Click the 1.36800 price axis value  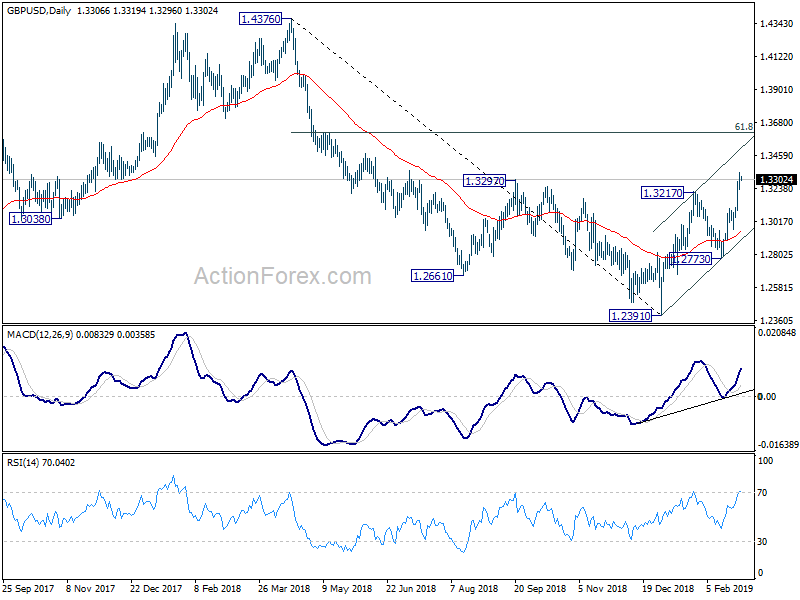pos(777,123)
